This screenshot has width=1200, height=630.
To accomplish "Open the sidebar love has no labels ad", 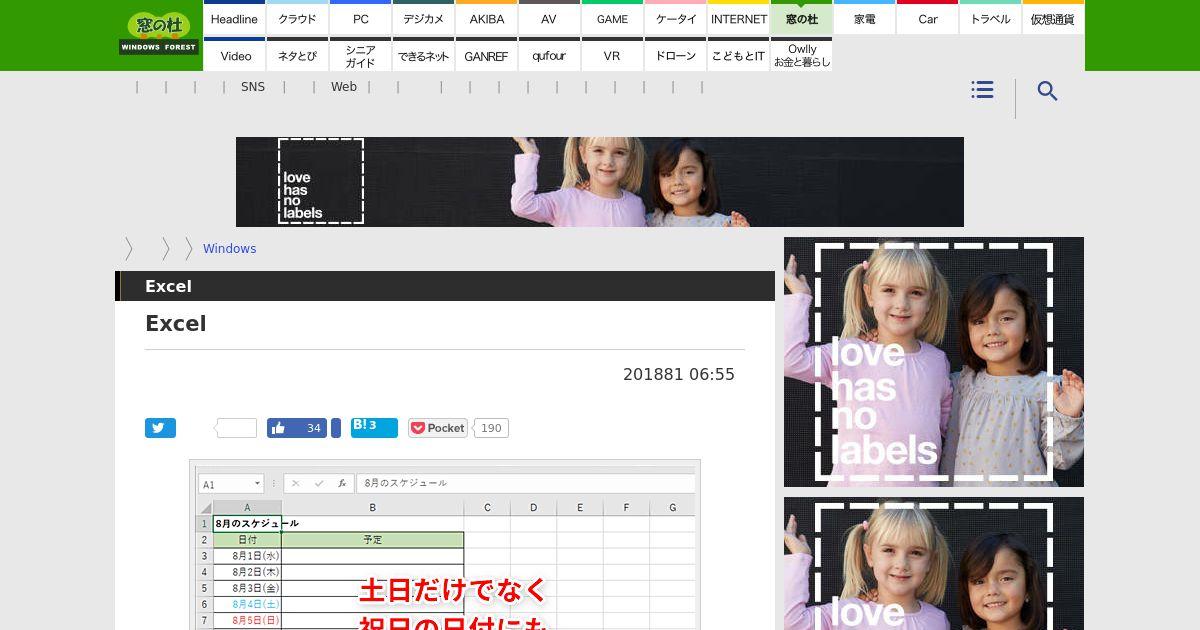I will 934,362.
